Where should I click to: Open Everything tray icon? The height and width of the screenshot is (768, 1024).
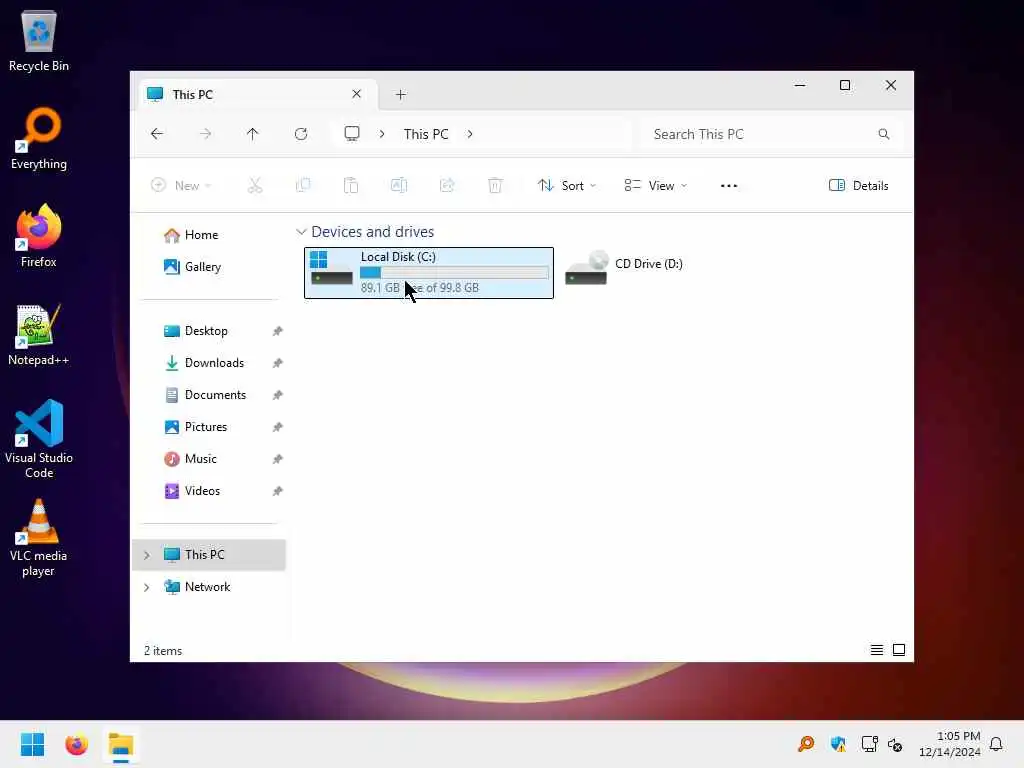pos(806,744)
